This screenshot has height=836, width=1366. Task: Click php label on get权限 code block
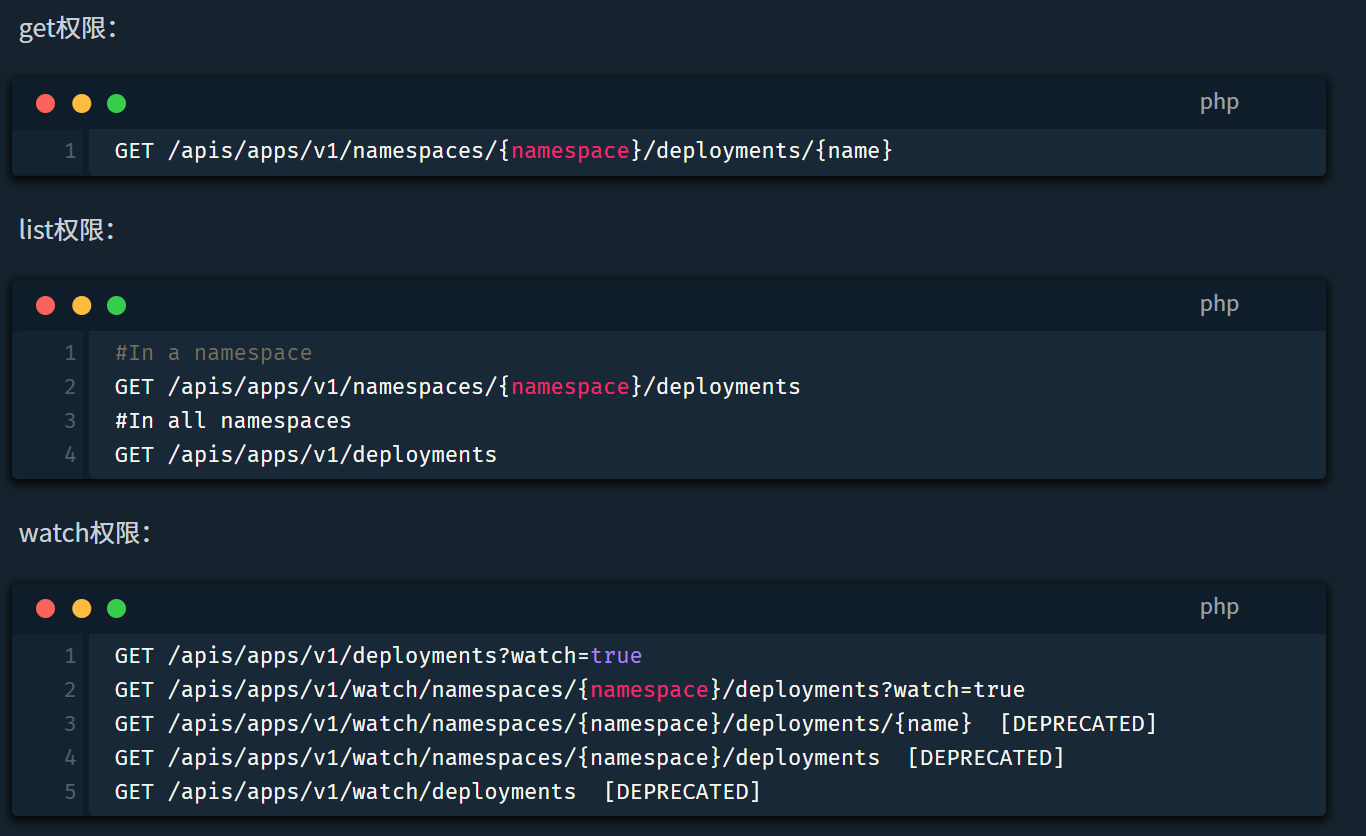[x=1219, y=102]
